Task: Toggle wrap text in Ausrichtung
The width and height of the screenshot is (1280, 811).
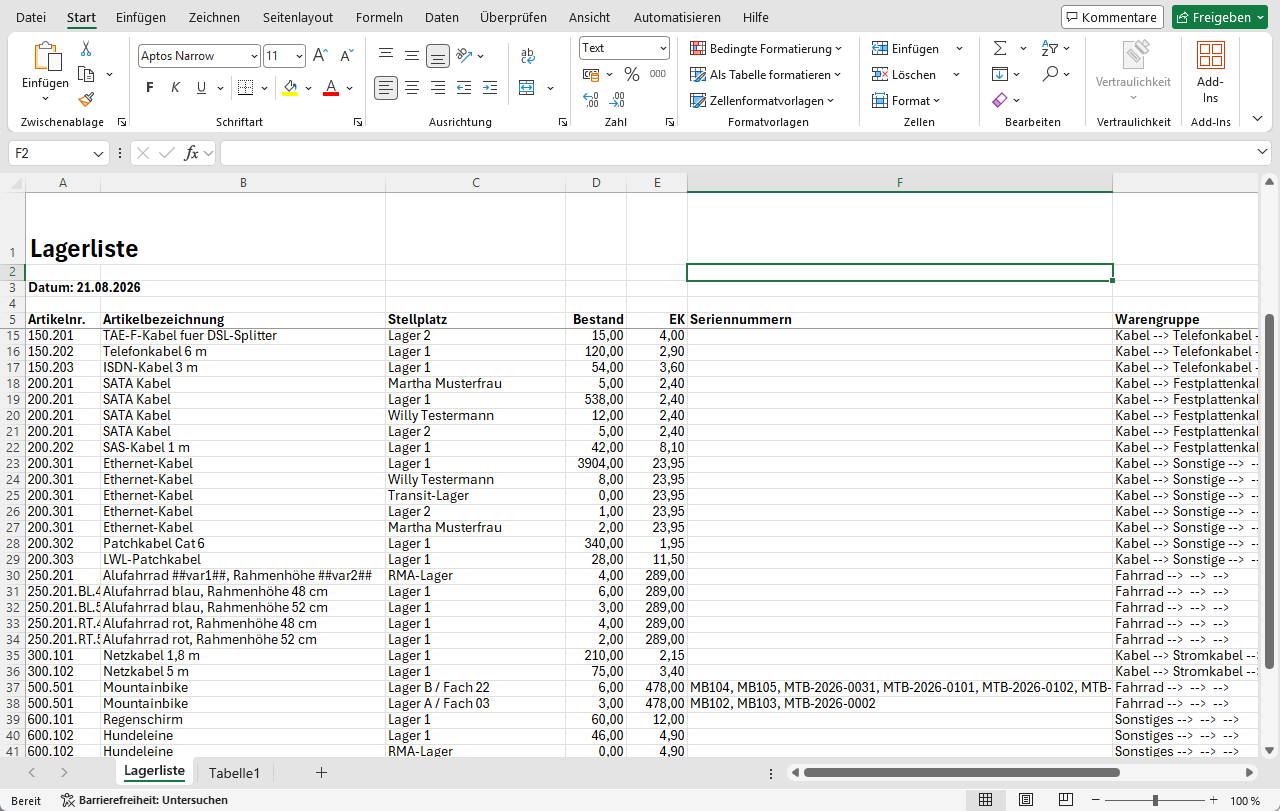Action: click(528, 56)
